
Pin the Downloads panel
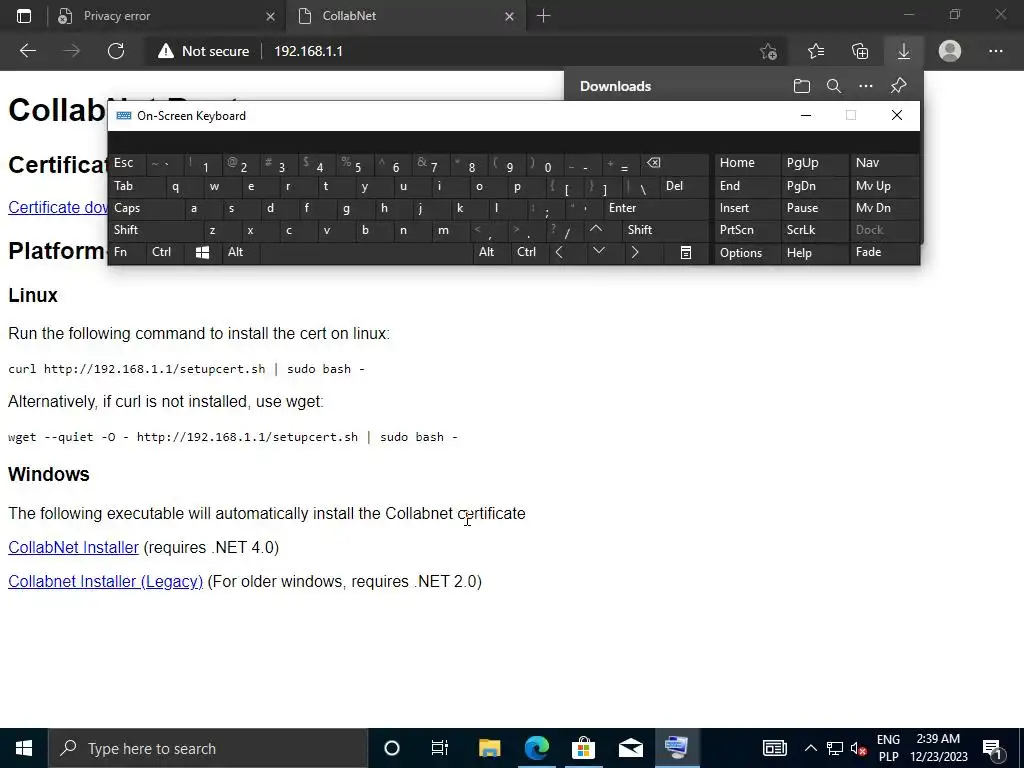[x=899, y=86]
